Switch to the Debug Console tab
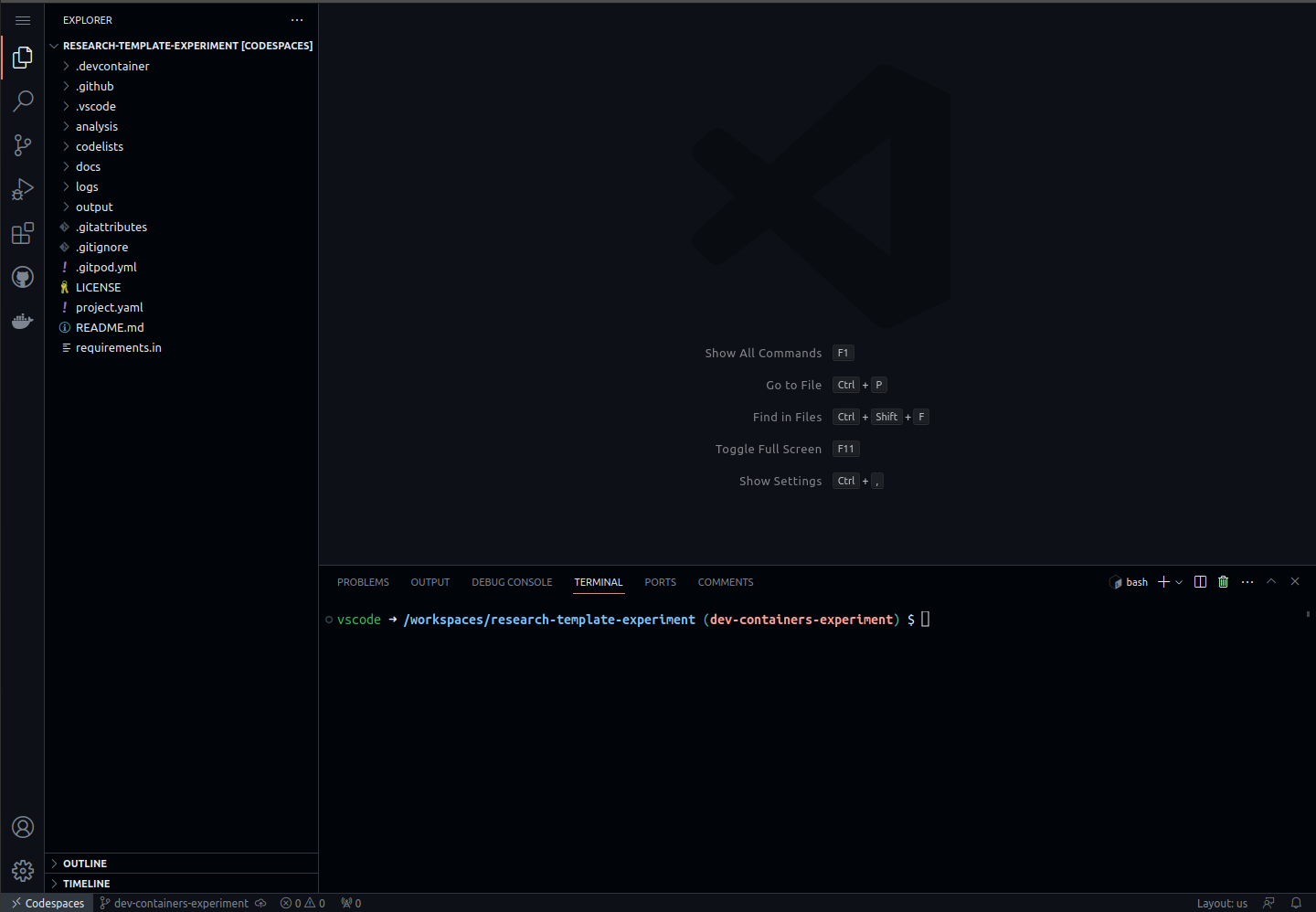This screenshot has width=1316, height=912. pos(512,582)
